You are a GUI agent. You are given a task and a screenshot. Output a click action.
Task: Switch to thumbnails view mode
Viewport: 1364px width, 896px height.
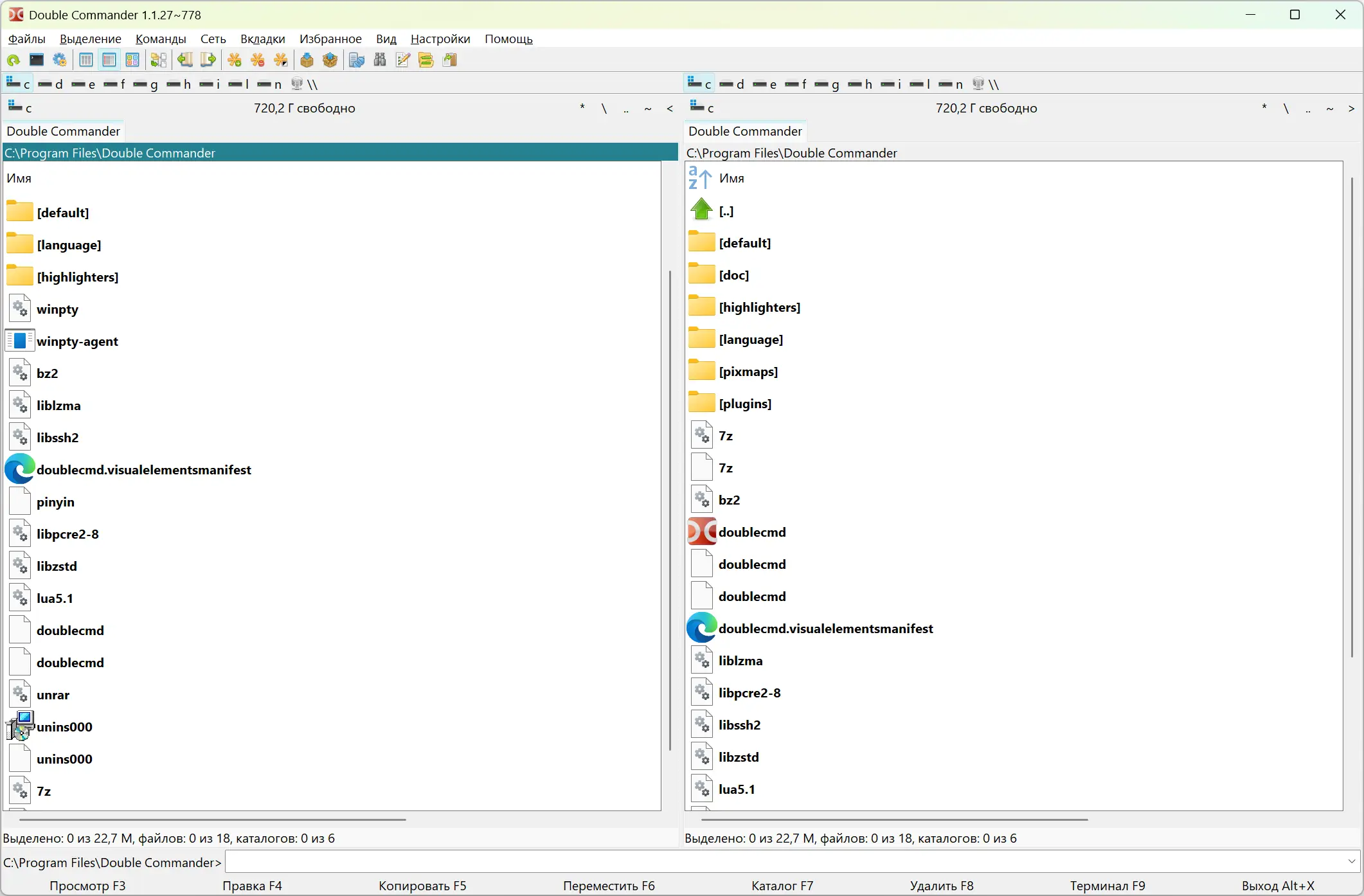point(132,60)
